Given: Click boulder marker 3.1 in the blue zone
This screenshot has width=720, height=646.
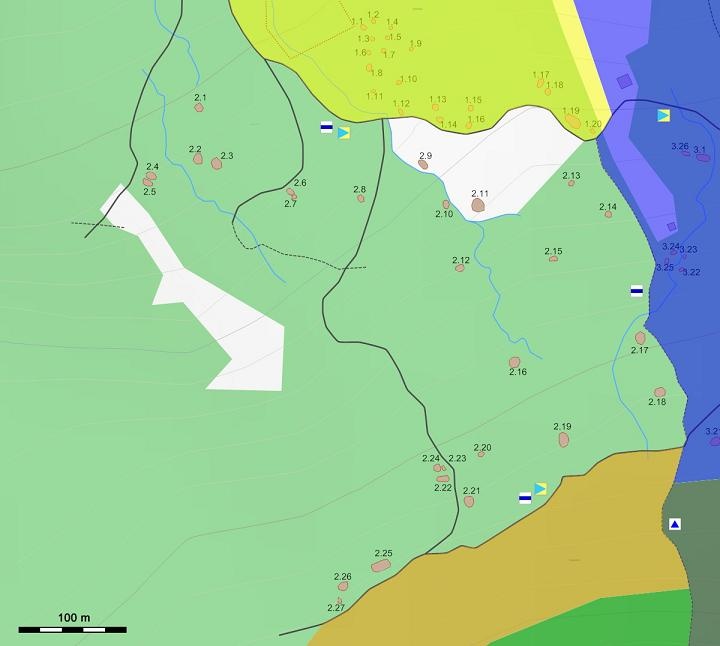Looking at the screenshot, I should [x=702, y=157].
